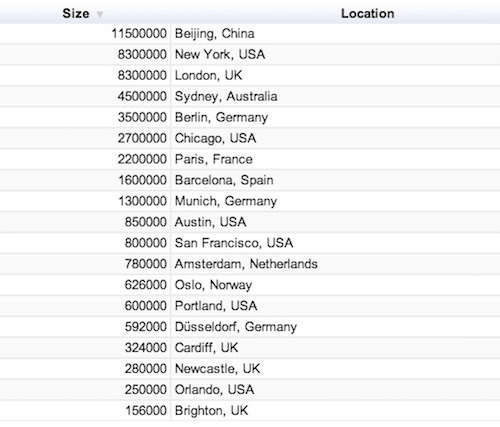Select the Chicago, USA row
The image size is (500, 427).
[250, 138]
